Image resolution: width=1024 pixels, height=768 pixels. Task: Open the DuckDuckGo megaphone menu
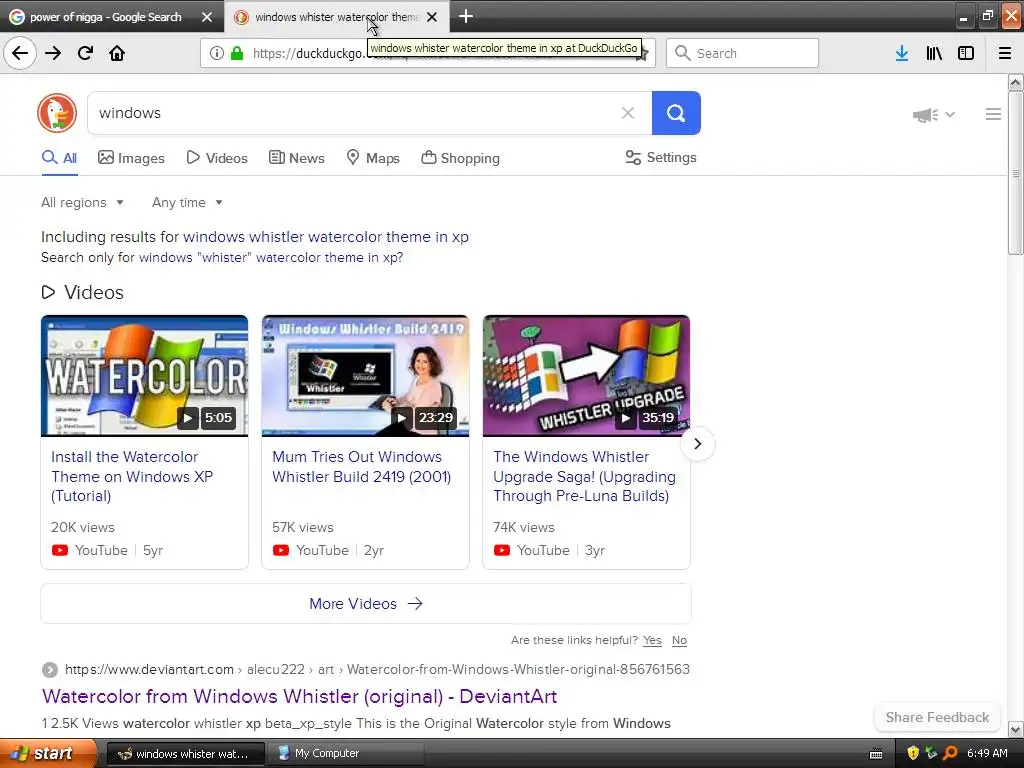click(x=933, y=115)
